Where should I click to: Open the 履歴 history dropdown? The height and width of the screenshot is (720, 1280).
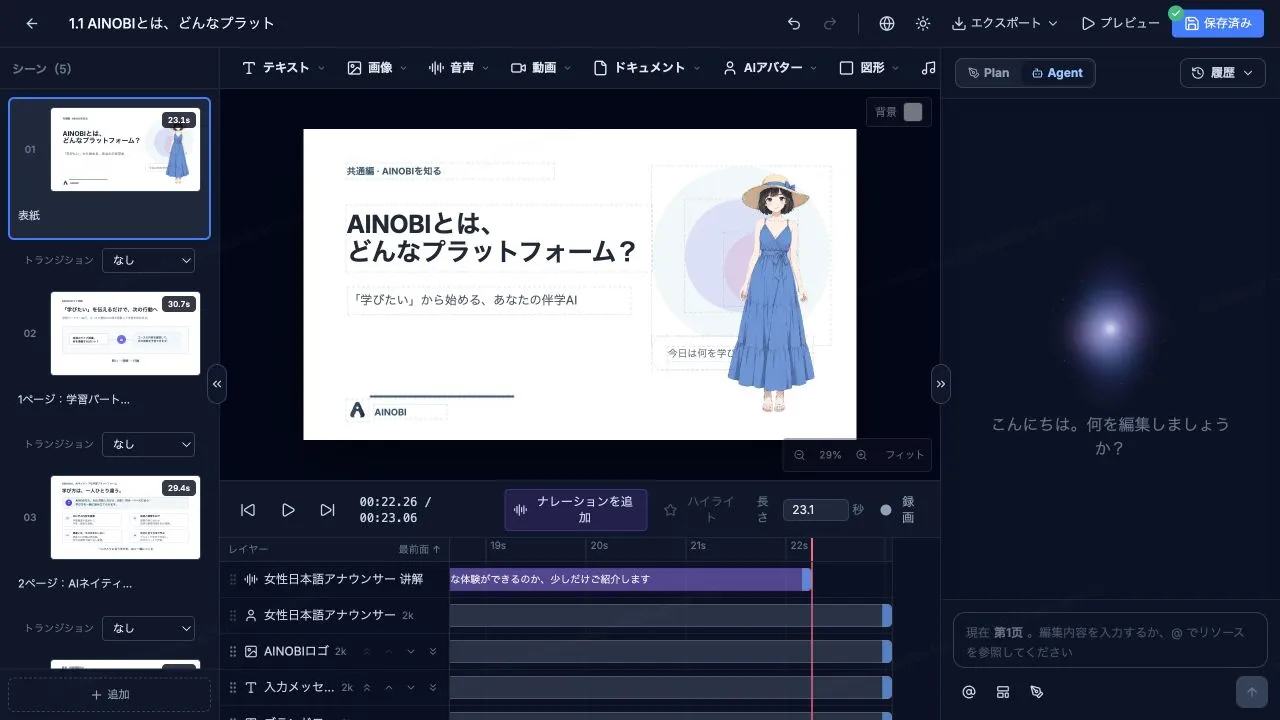point(1222,73)
